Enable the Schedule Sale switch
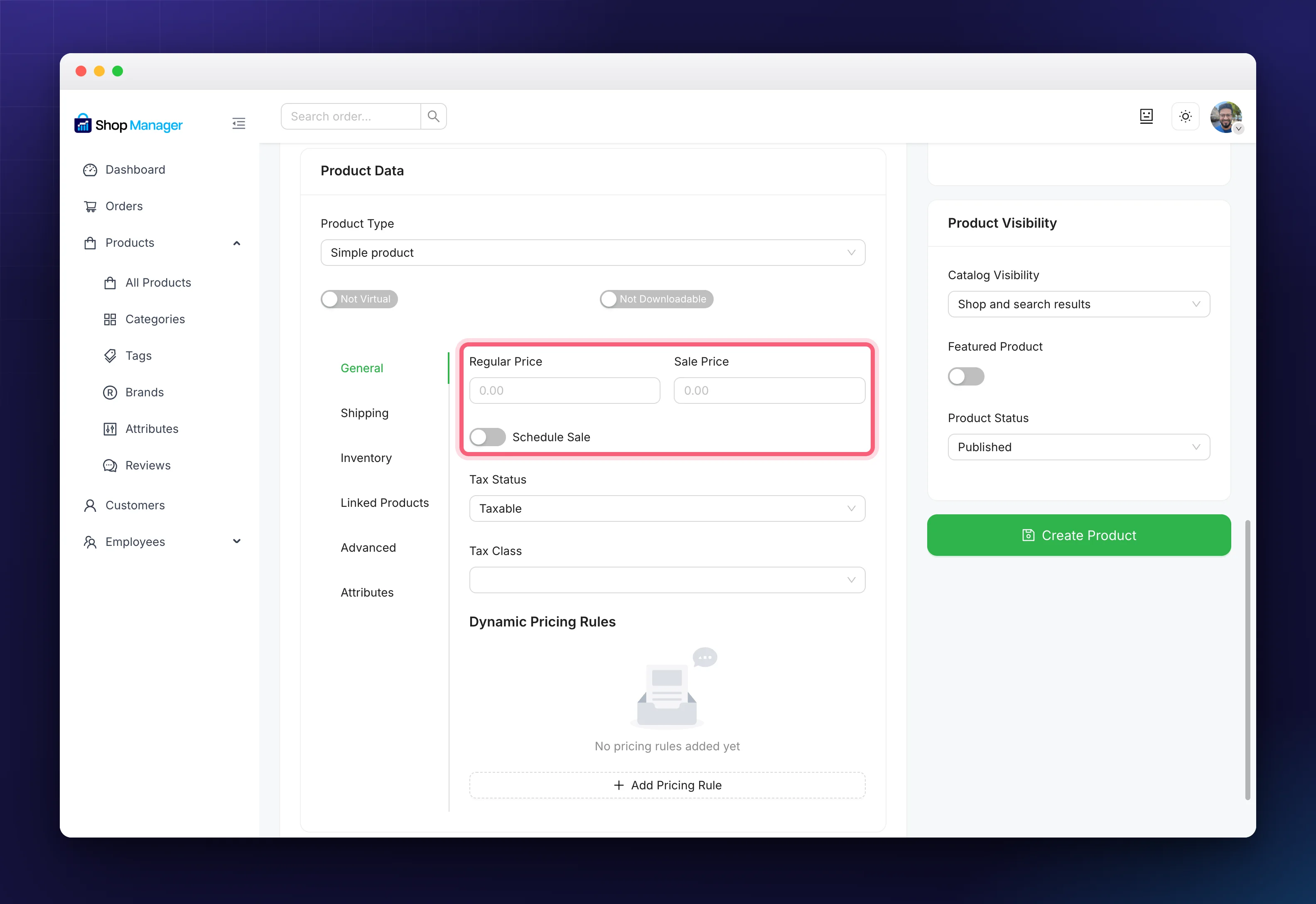This screenshot has height=904, width=1316. pyautogui.click(x=487, y=437)
